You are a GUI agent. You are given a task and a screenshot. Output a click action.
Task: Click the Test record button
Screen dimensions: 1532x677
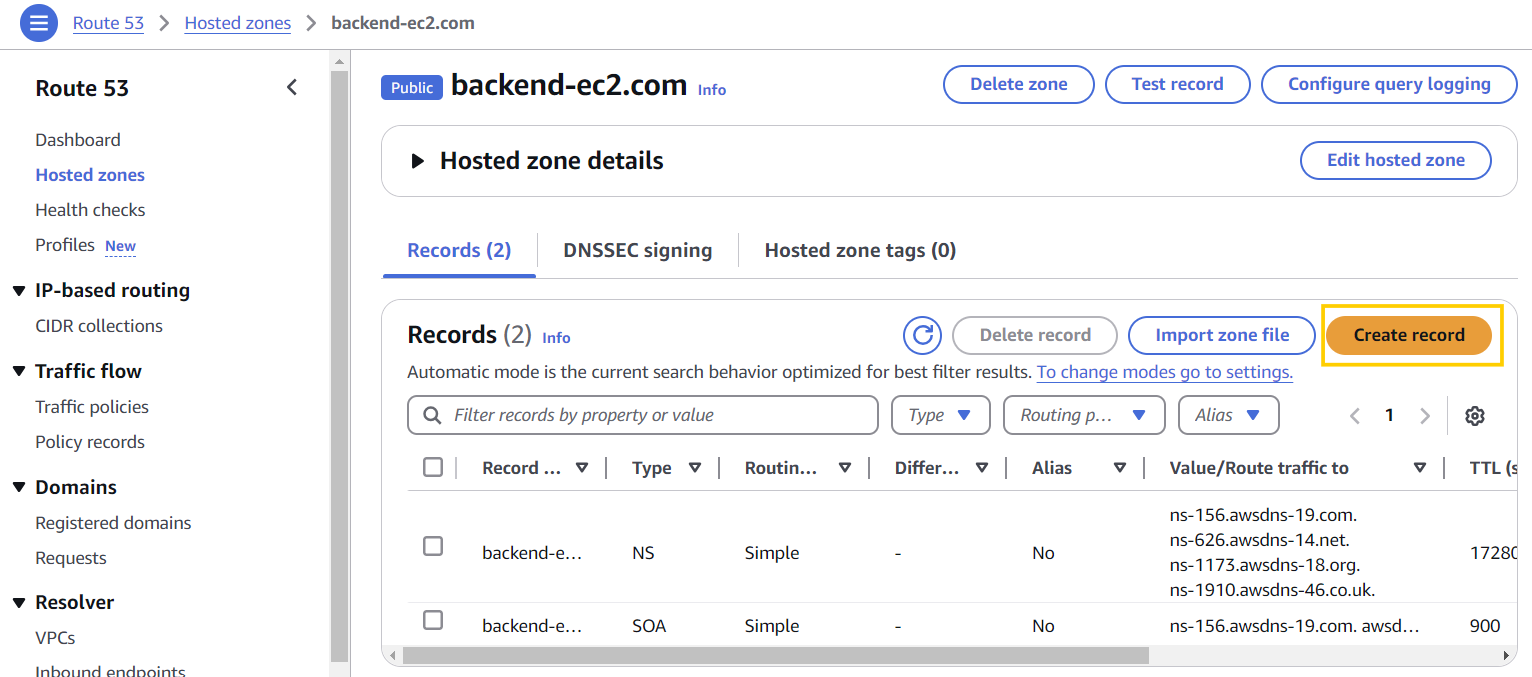(1177, 84)
